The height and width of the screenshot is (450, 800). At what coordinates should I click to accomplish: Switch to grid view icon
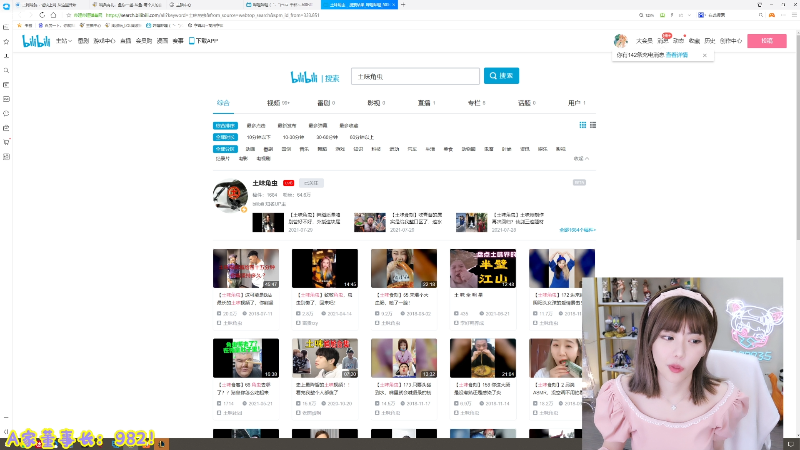[583, 125]
